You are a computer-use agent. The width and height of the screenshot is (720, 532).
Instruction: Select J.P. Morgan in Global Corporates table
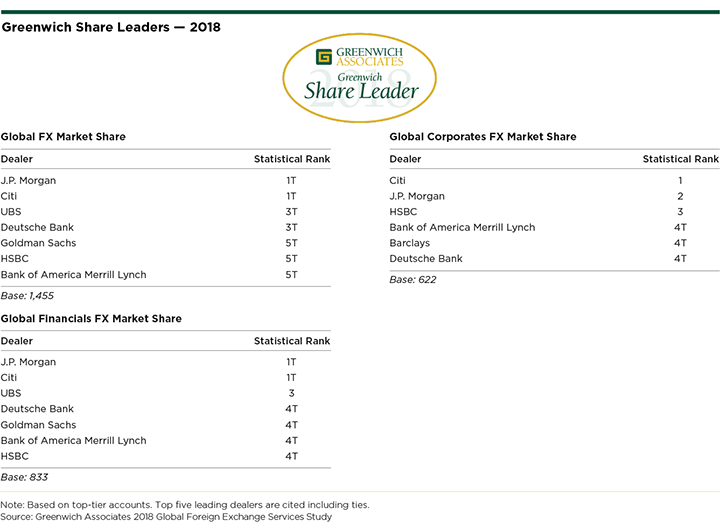pyautogui.click(x=417, y=196)
